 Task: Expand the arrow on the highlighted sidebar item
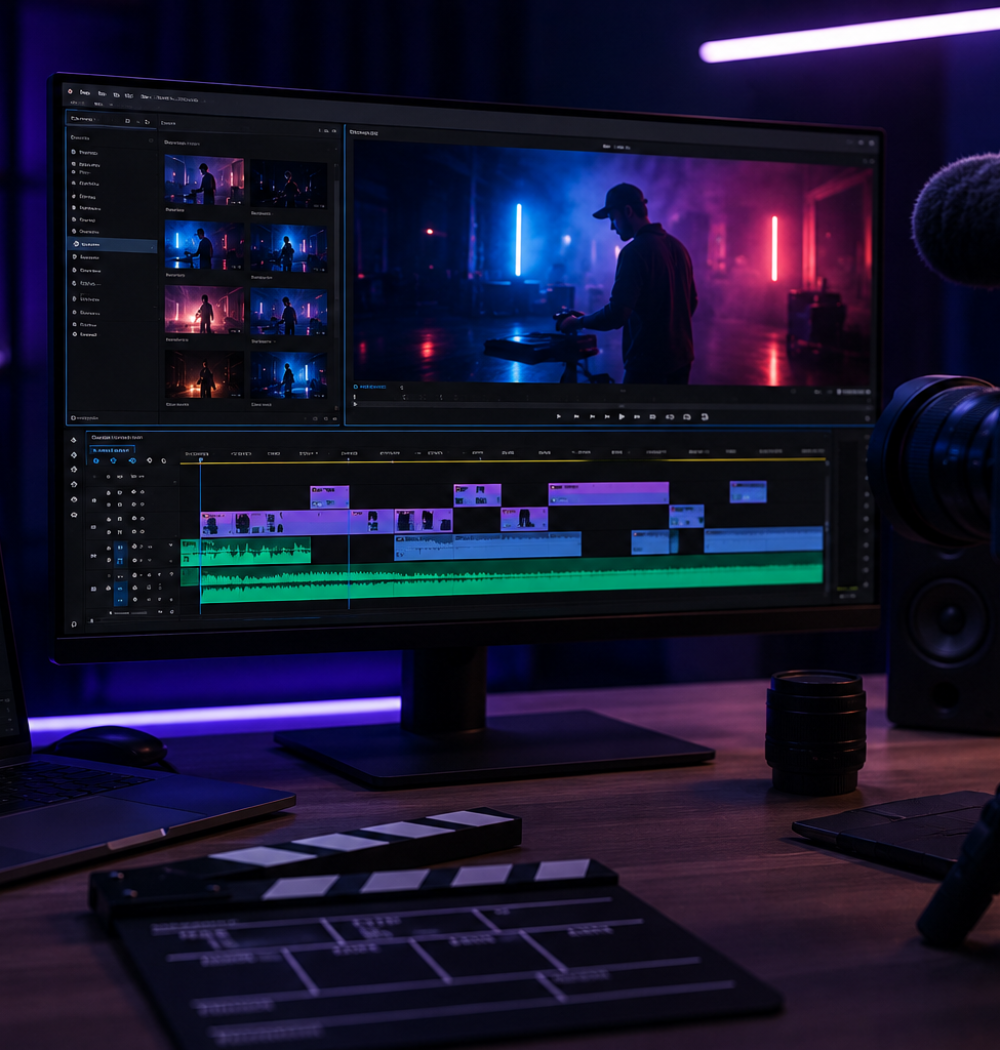pyautogui.click(x=153, y=246)
